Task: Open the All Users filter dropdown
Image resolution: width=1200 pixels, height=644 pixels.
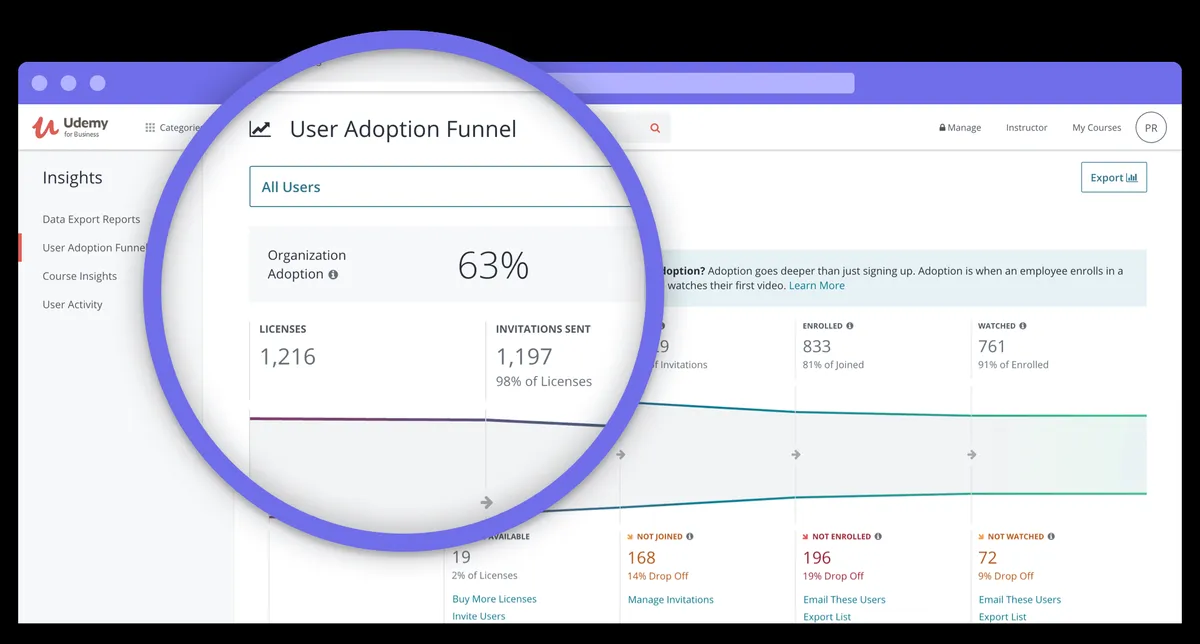Action: coord(440,187)
